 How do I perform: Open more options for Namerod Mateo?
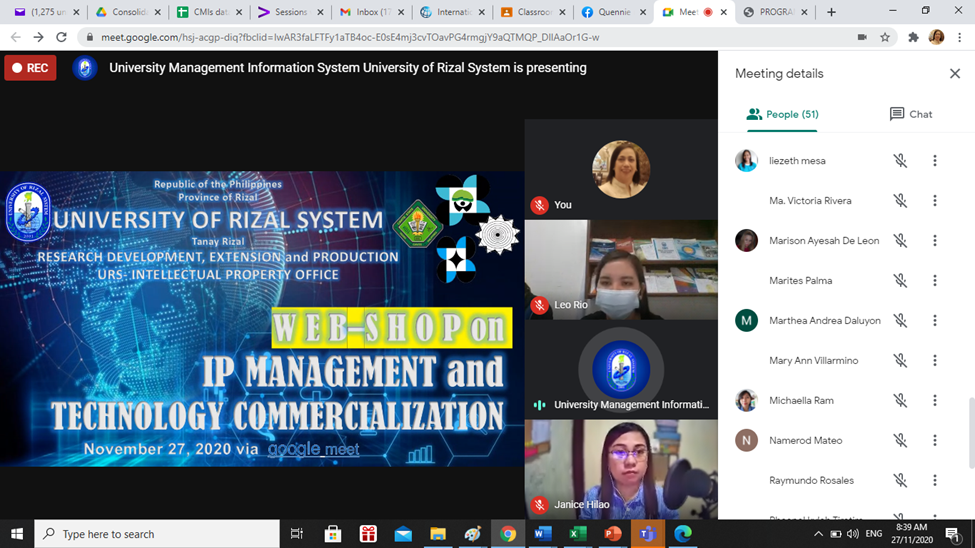click(x=935, y=440)
